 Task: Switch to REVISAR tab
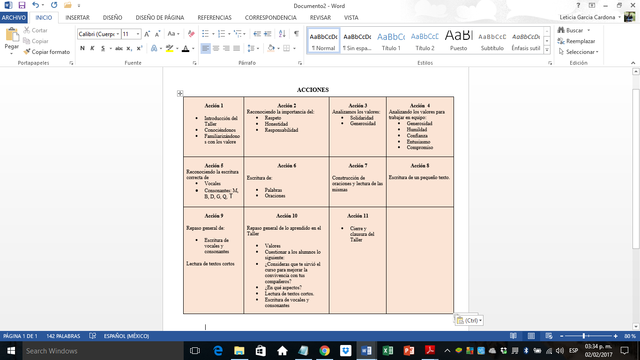[320, 18]
